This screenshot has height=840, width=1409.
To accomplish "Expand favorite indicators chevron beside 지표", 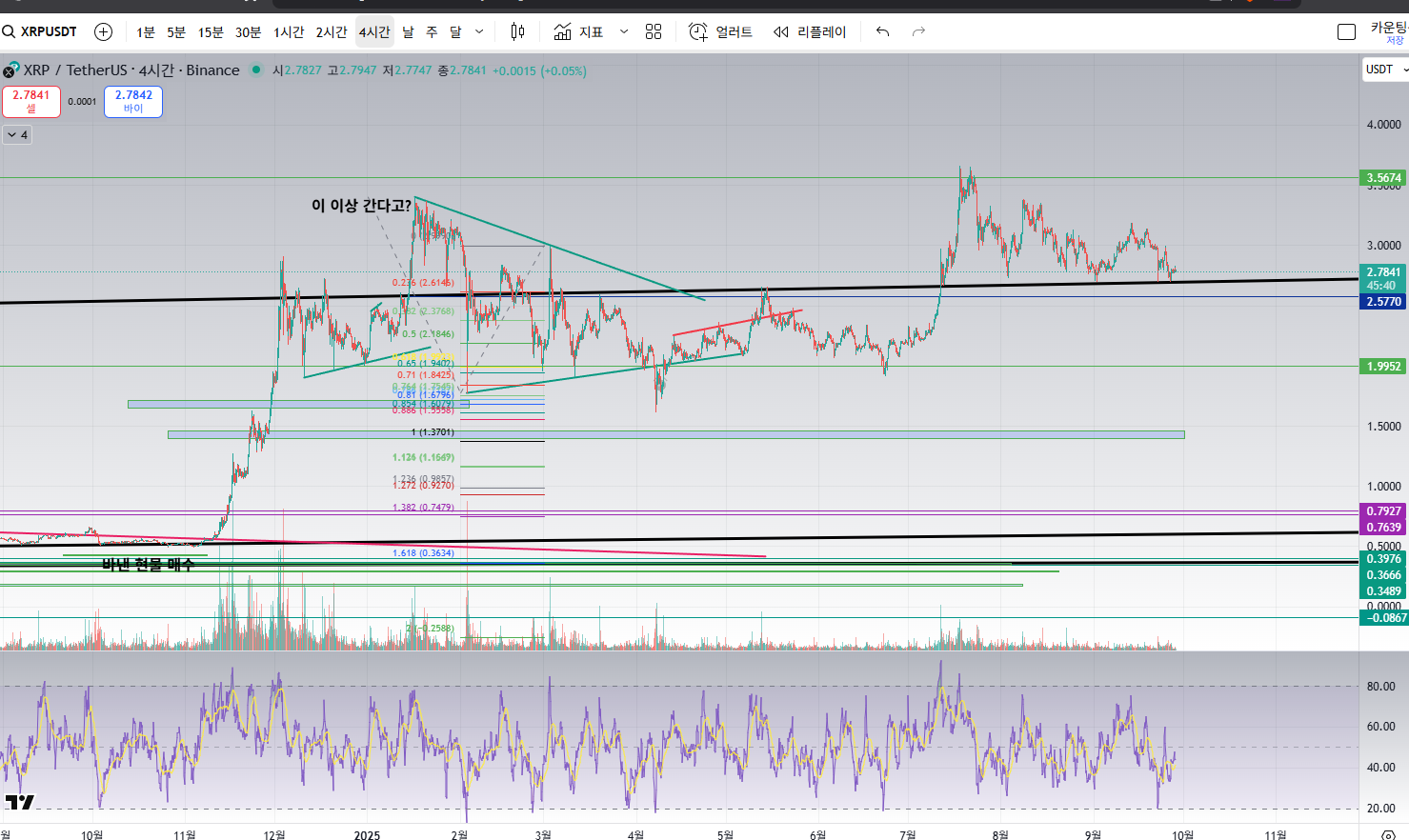I will pyautogui.click(x=624, y=31).
